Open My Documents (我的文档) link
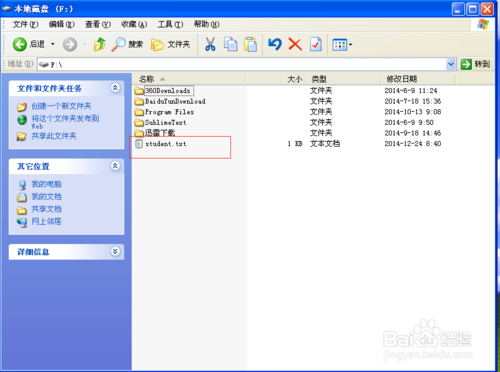The height and width of the screenshot is (372, 500). (x=46, y=197)
